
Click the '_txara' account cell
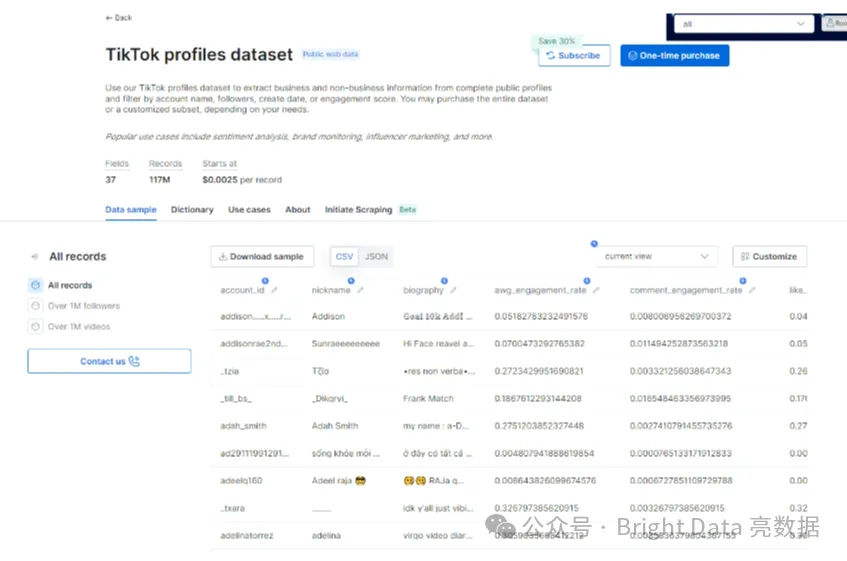(232, 508)
